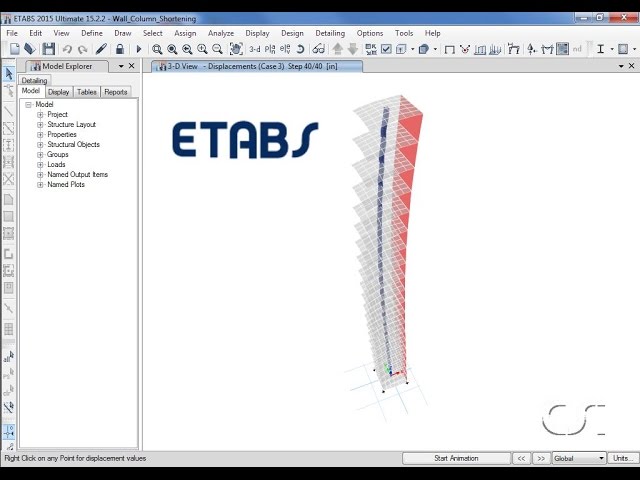
Task: Open dropdown beside Building View Limits icon
Action: click(x=413, y=49)
